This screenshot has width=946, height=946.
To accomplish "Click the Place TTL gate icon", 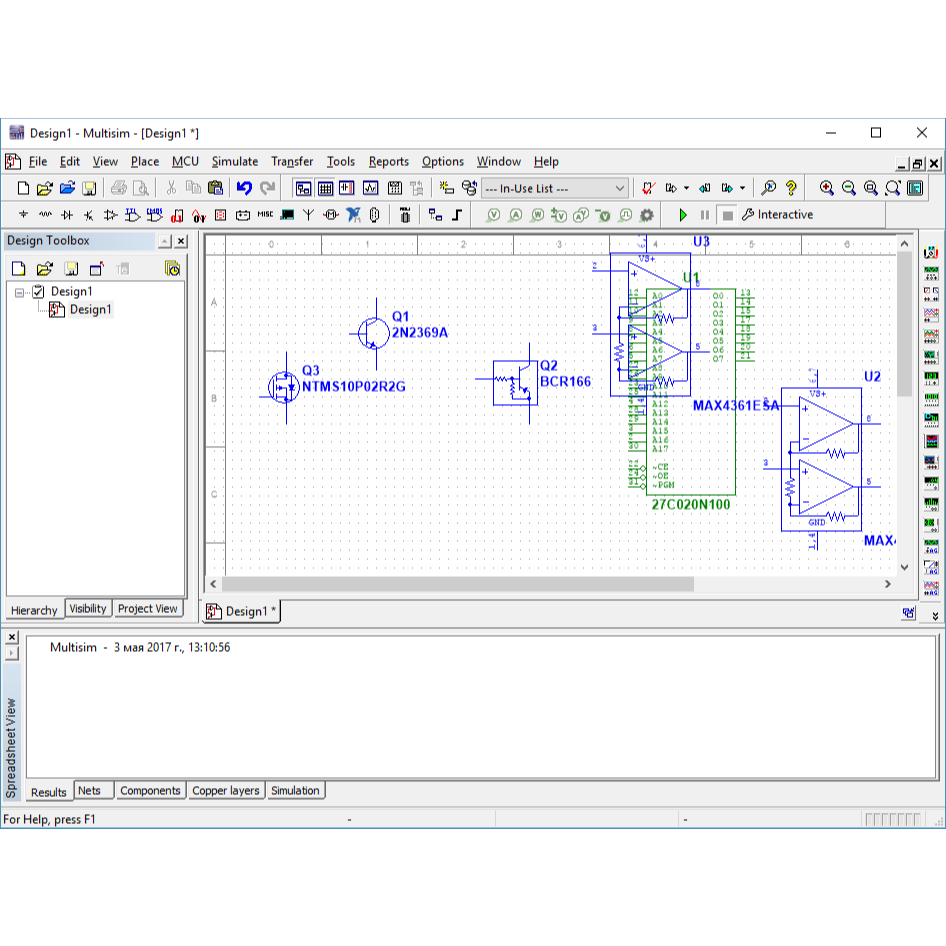I will [132, 215].
